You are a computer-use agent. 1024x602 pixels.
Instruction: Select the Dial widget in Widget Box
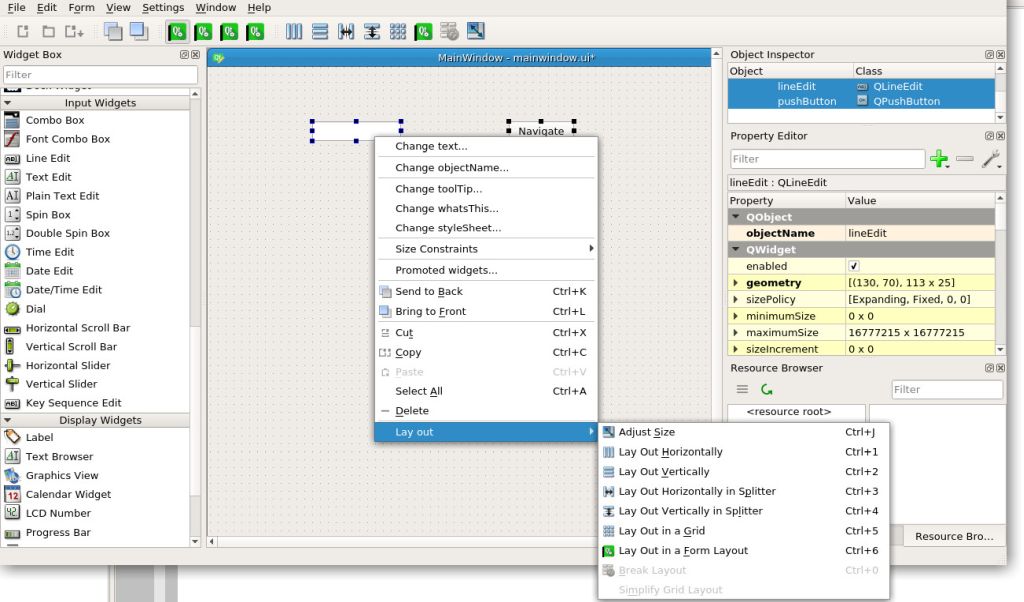tap(35, 309)
